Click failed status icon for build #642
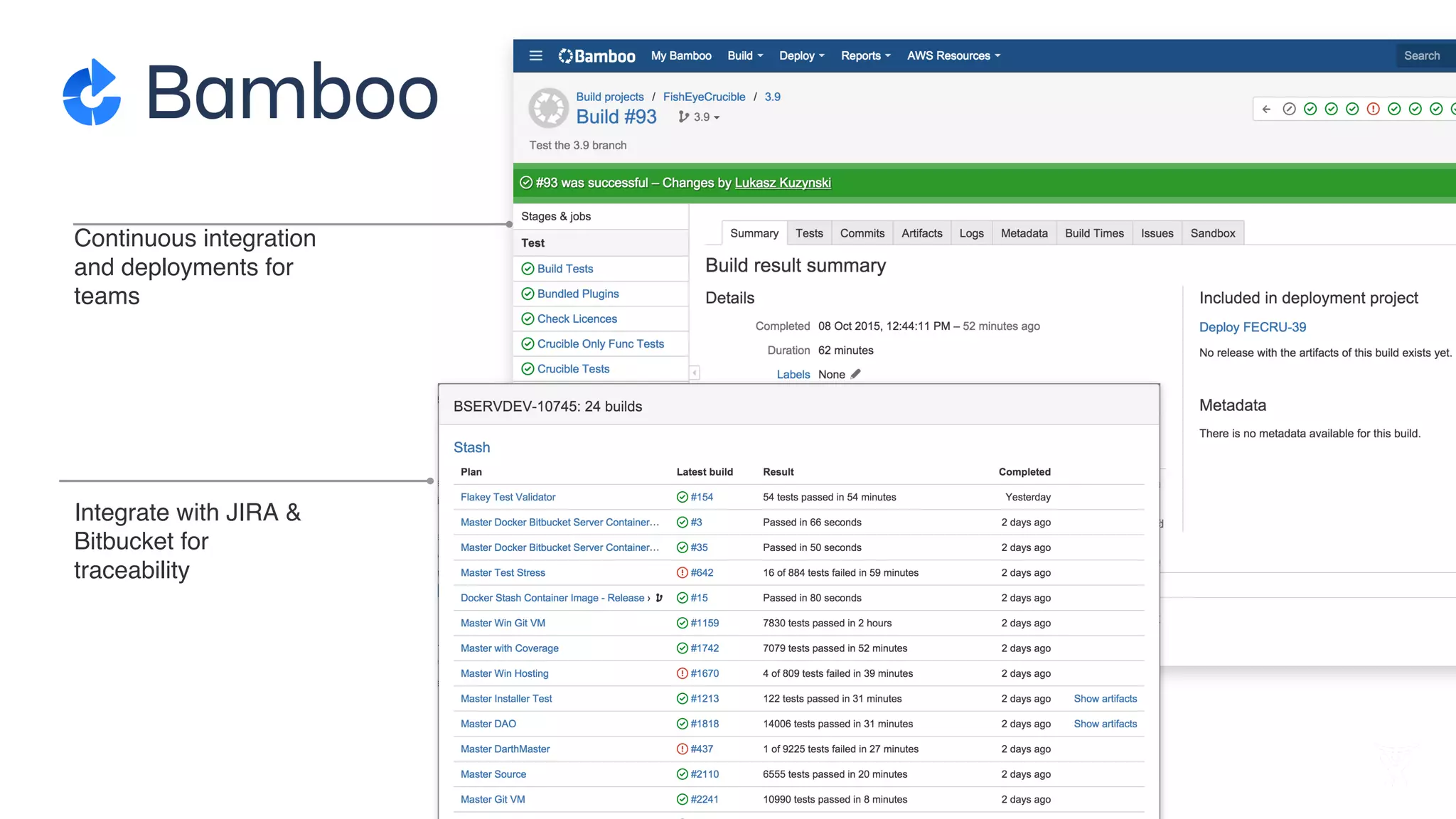The image size is (1456, 819). point(682,572)
